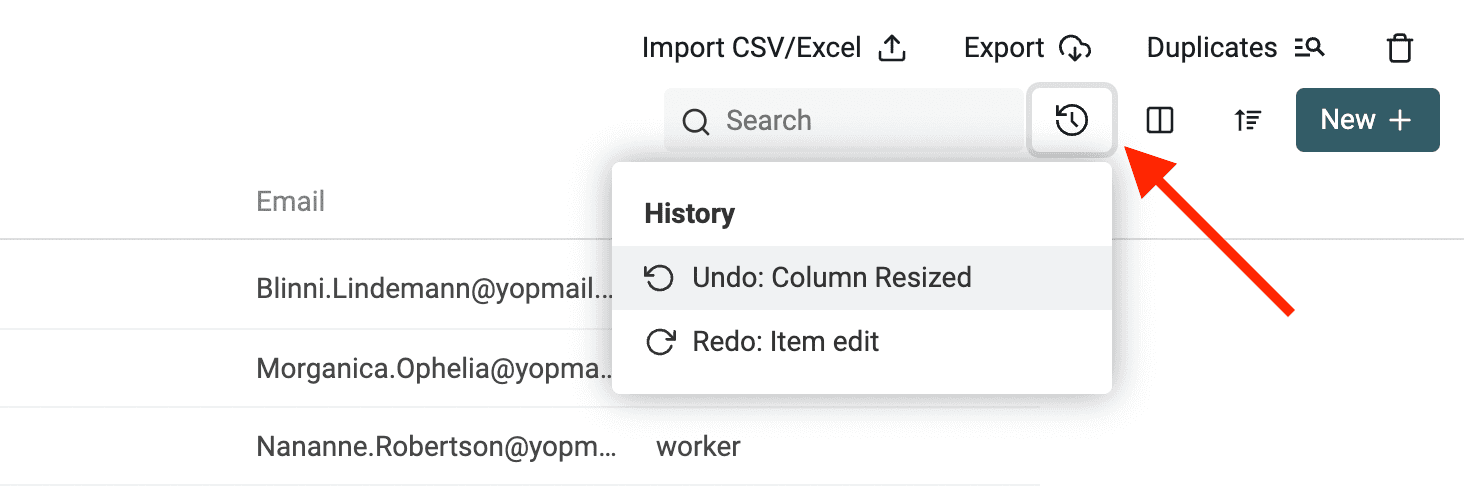Select Redo: Item edit
Viewport: 1464px width, 498px height.
click(x=862, y=342)
